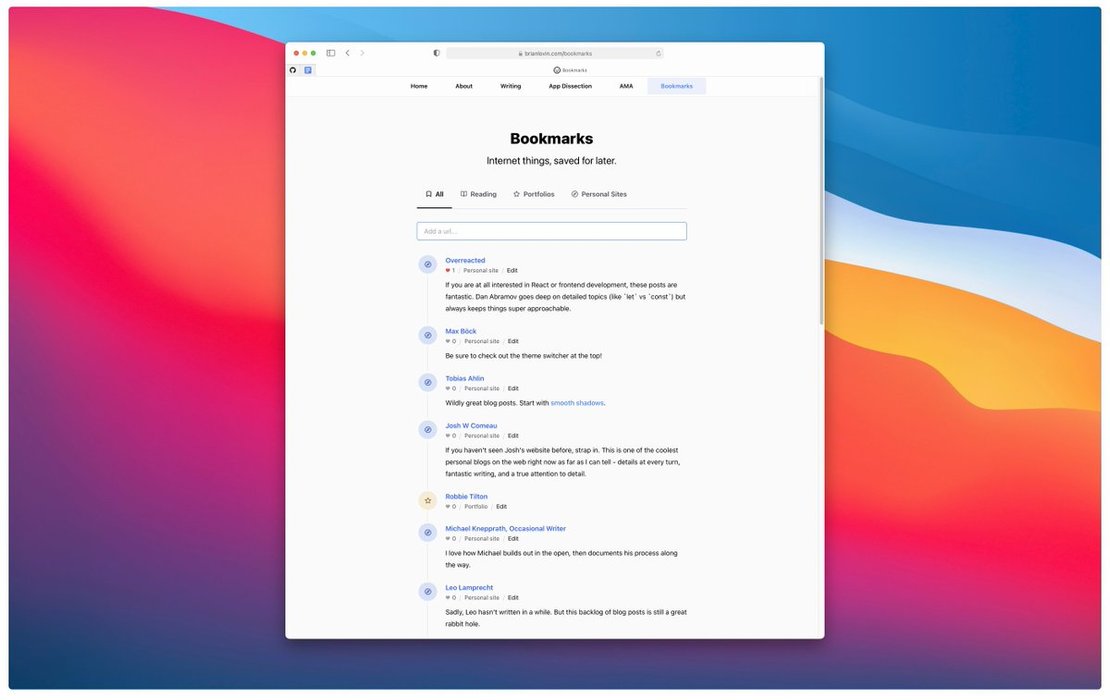
Task: Focus the Add a url input field
Action: click(x=551, y=231)
